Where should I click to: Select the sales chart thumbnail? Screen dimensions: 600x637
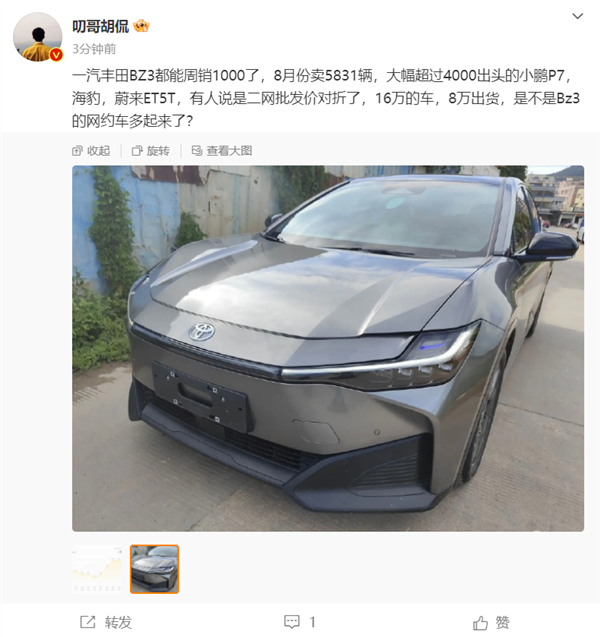point(97,569)
